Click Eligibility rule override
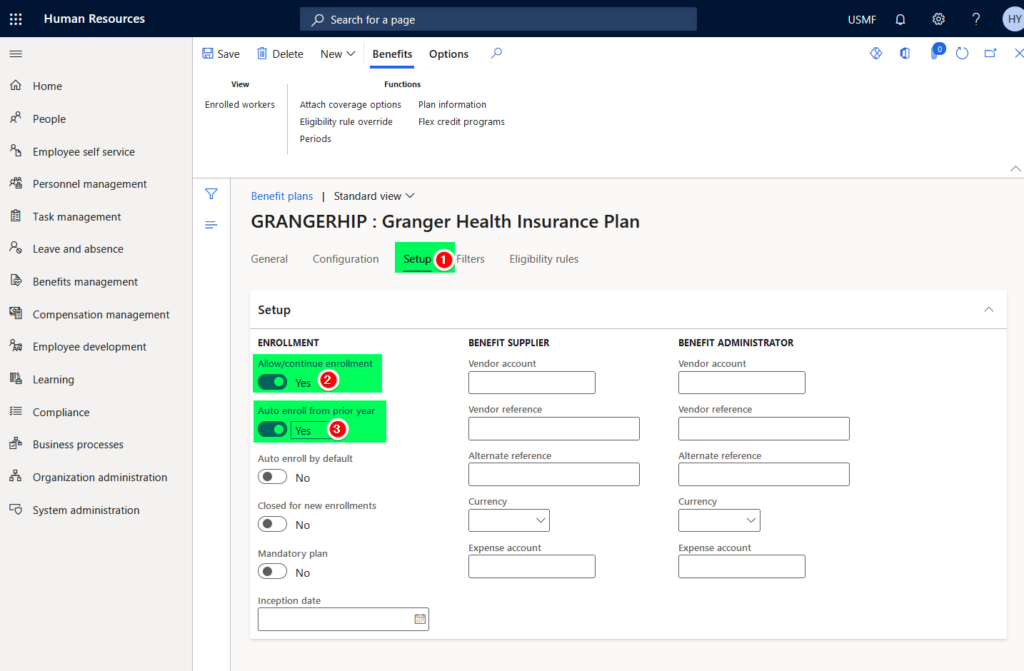Viewport: 1024px width, 671px height. 346,122
